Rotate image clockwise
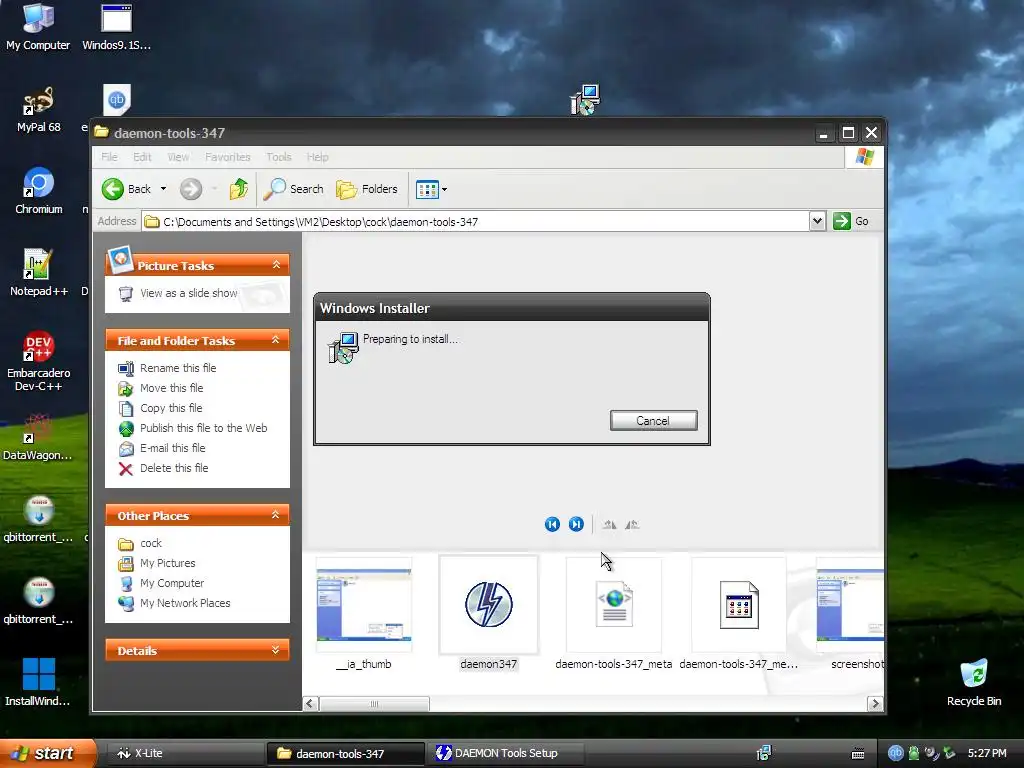The image size is (1024, 768). (x=609, y=524)
